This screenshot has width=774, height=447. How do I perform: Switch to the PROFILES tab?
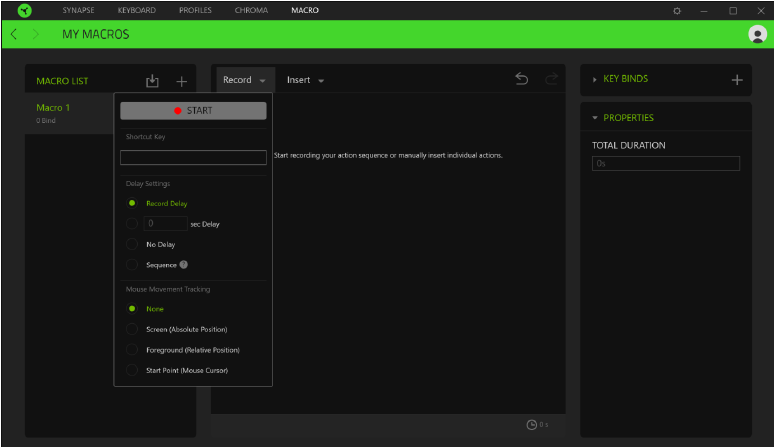195,10
